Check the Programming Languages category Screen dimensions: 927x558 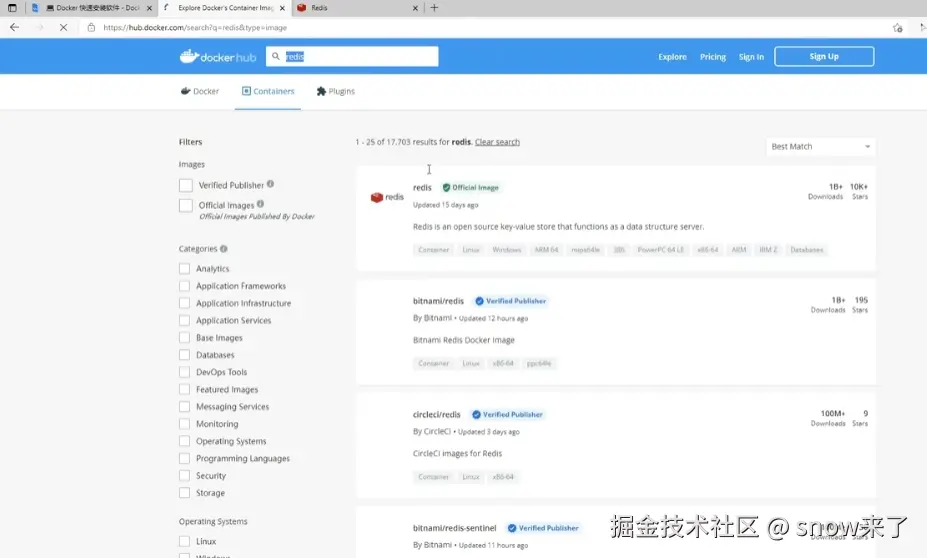[x=184, y=458]
